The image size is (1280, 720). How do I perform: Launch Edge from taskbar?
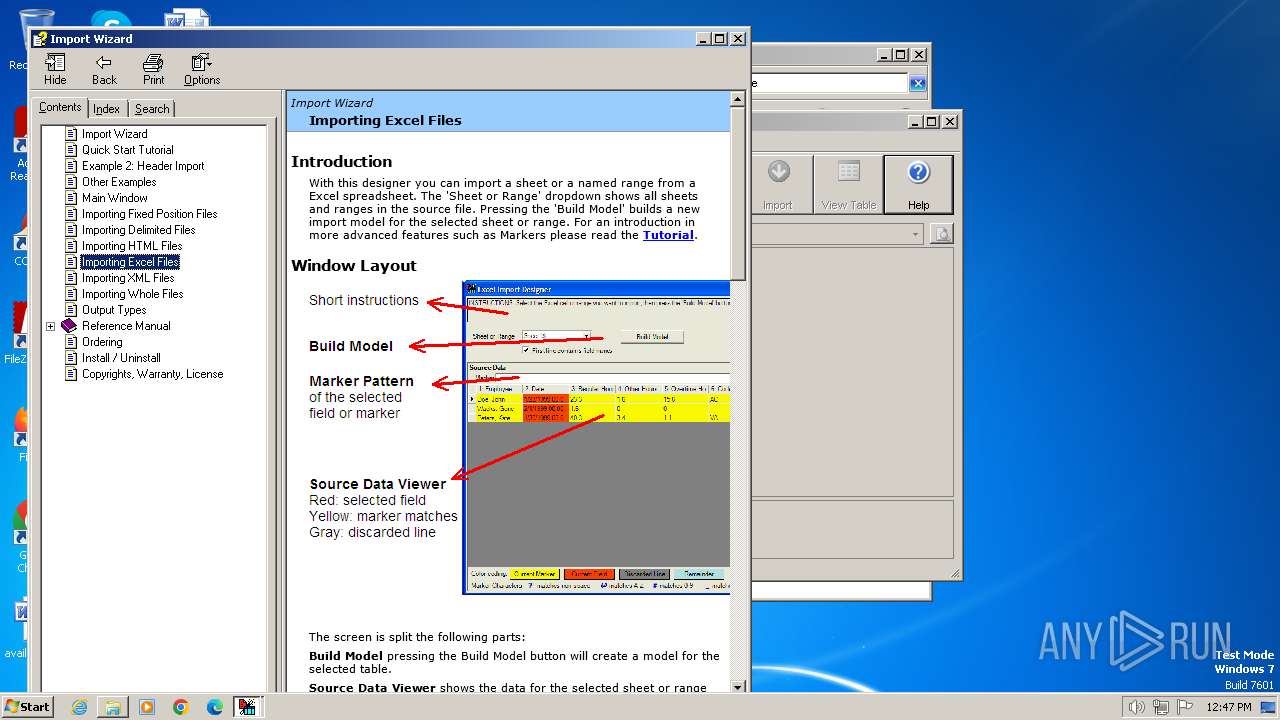215,707
